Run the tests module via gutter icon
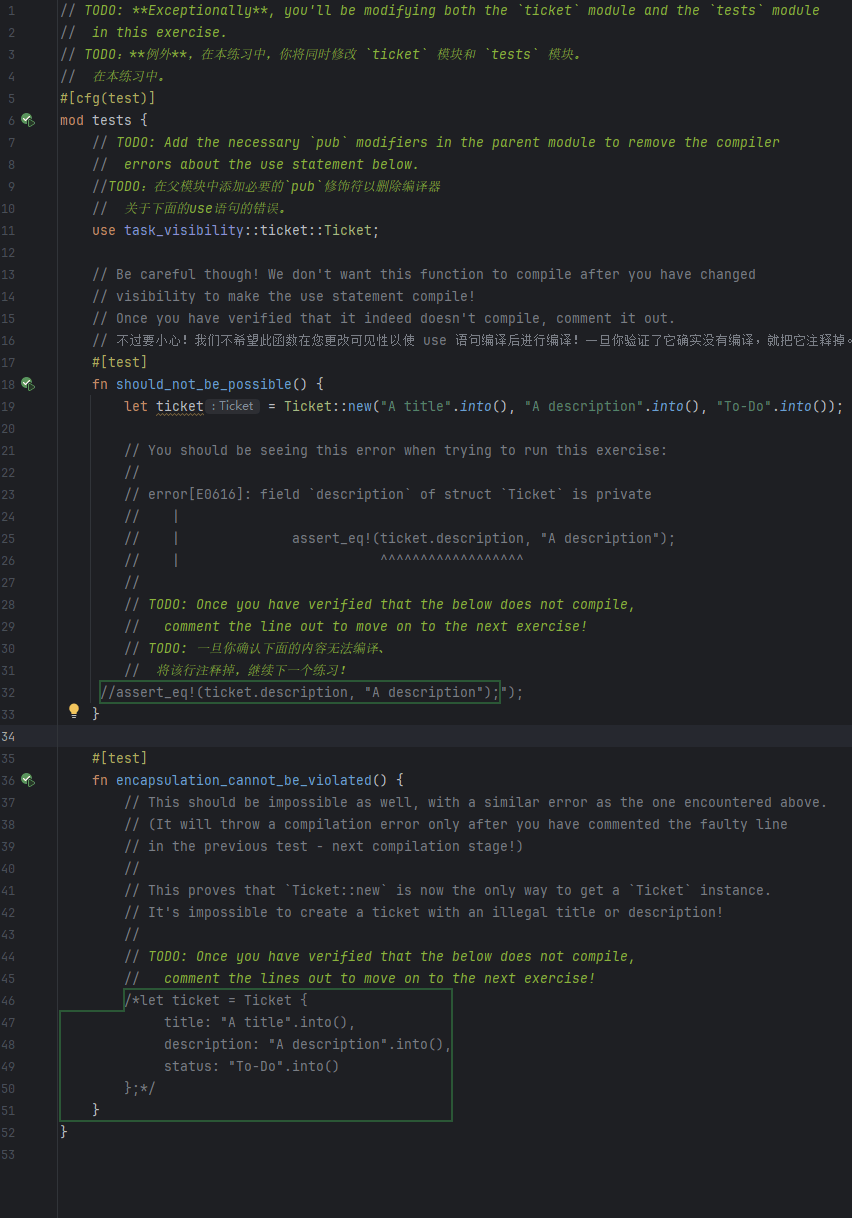The height and width of the screenshot is (1218, 852). coord(28,120)
